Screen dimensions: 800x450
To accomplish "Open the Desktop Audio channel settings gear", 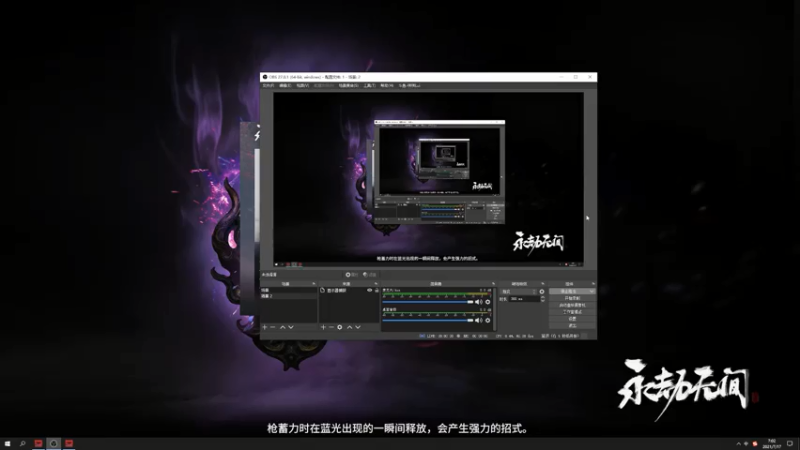I will coord(488,320).
